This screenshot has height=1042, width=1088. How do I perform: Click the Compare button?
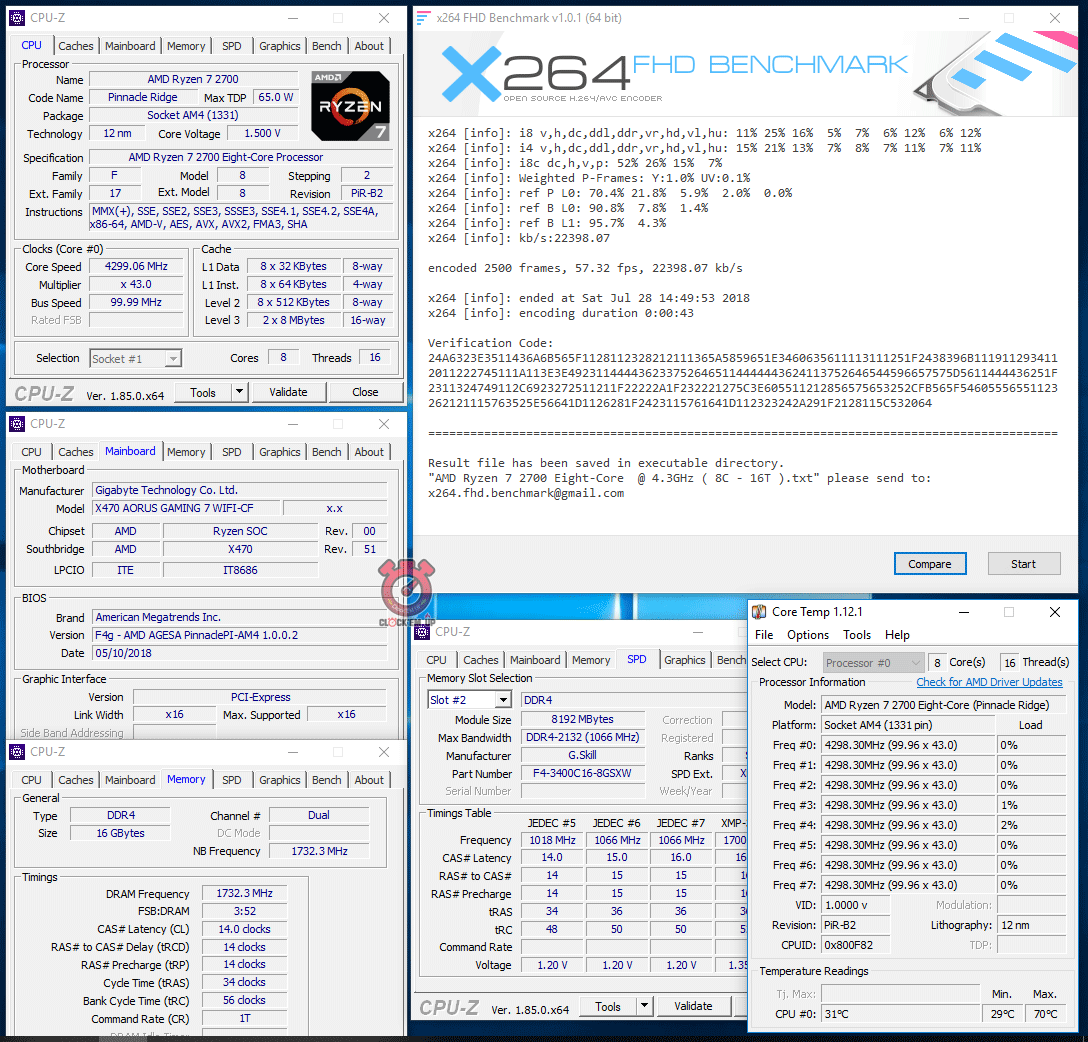(929, 564)
